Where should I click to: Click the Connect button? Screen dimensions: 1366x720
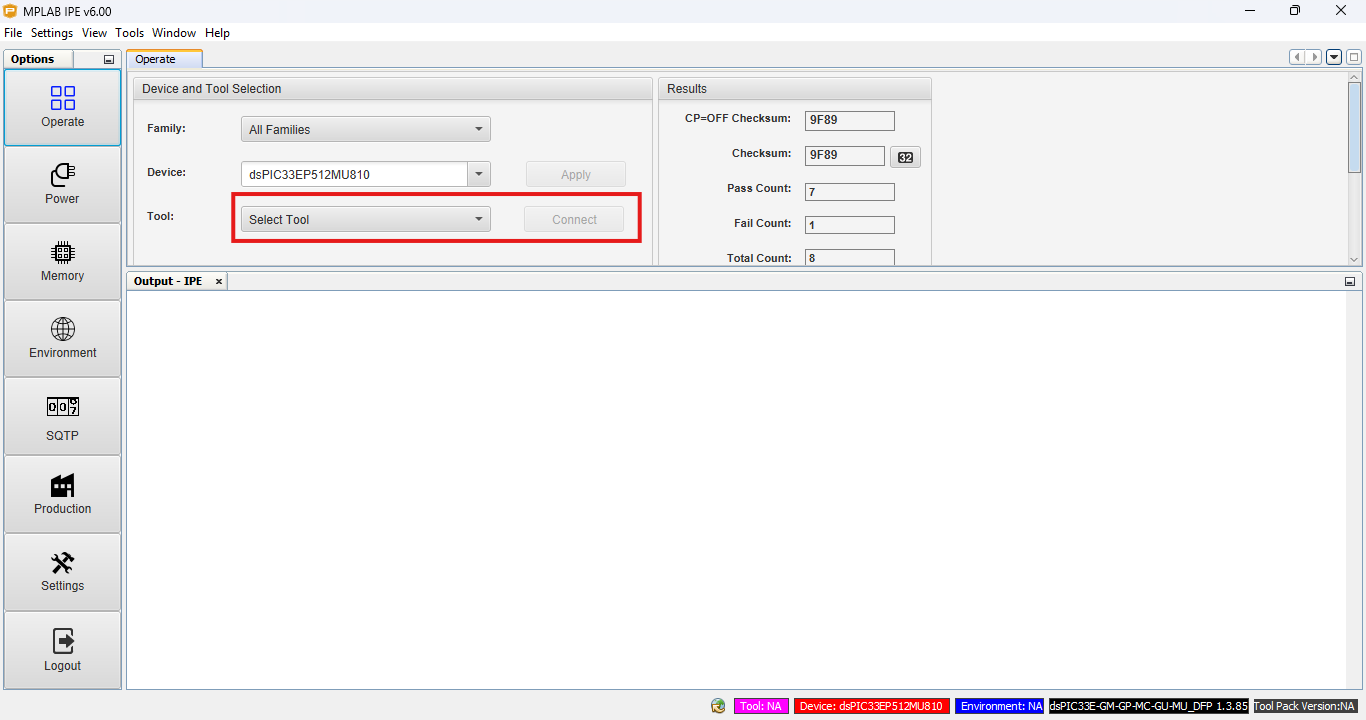tap(574, 219)
